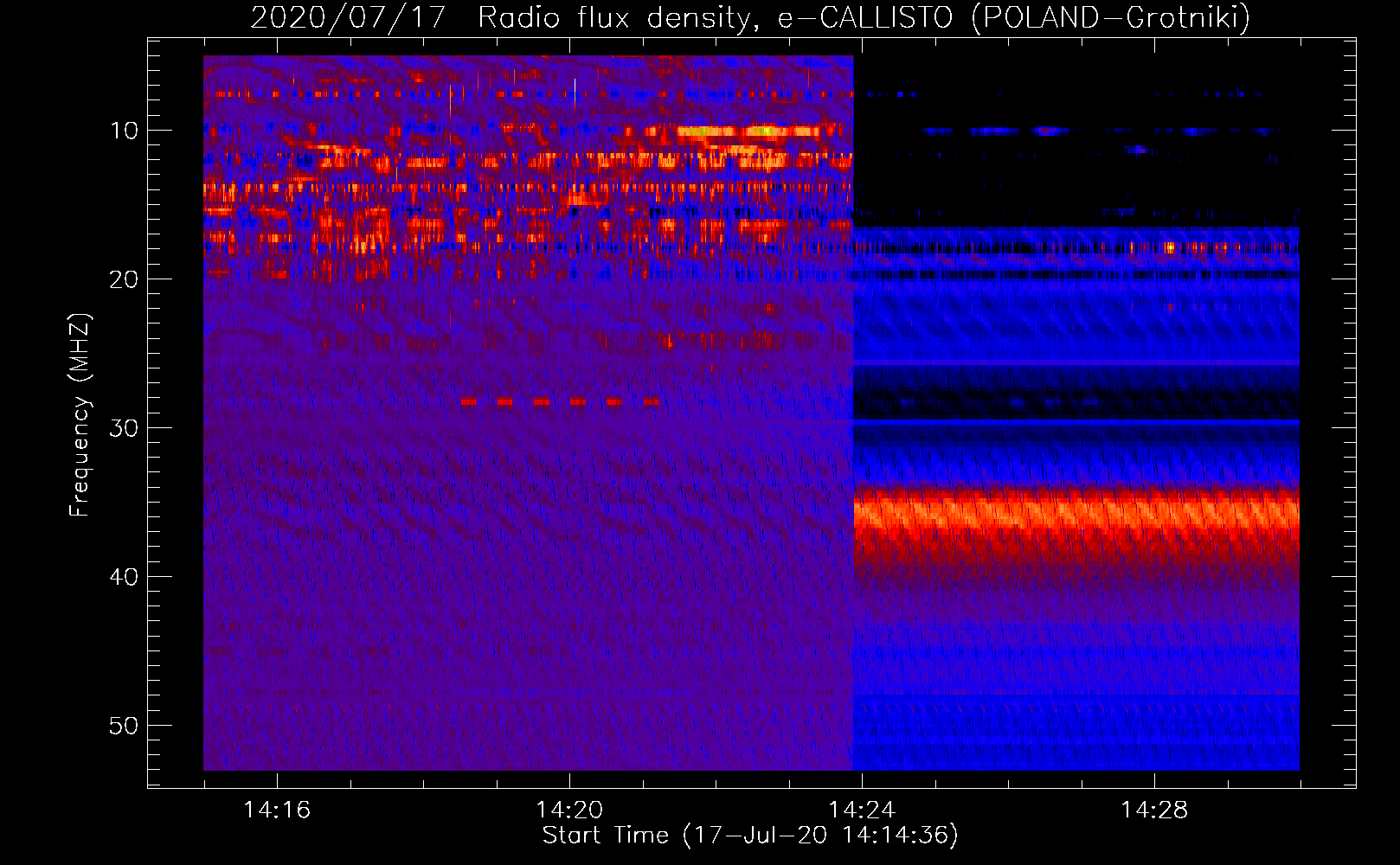
Task: Click the 'Frequency (MHZ)' y-axis label
Action: [x=80, y=415]
